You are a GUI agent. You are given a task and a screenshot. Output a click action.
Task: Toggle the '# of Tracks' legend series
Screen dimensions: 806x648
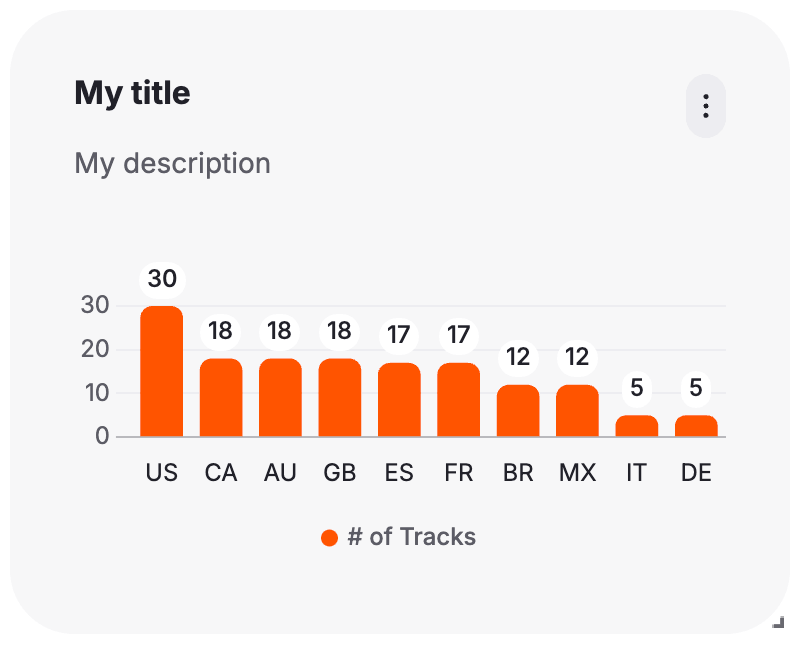click(411, 537)
